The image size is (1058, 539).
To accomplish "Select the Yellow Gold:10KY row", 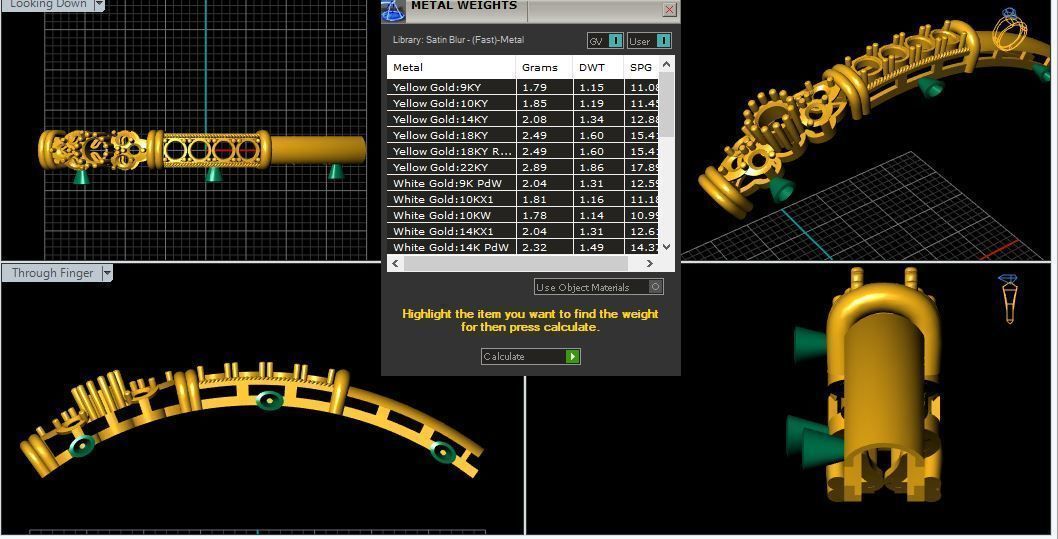I will pos(523,103).
